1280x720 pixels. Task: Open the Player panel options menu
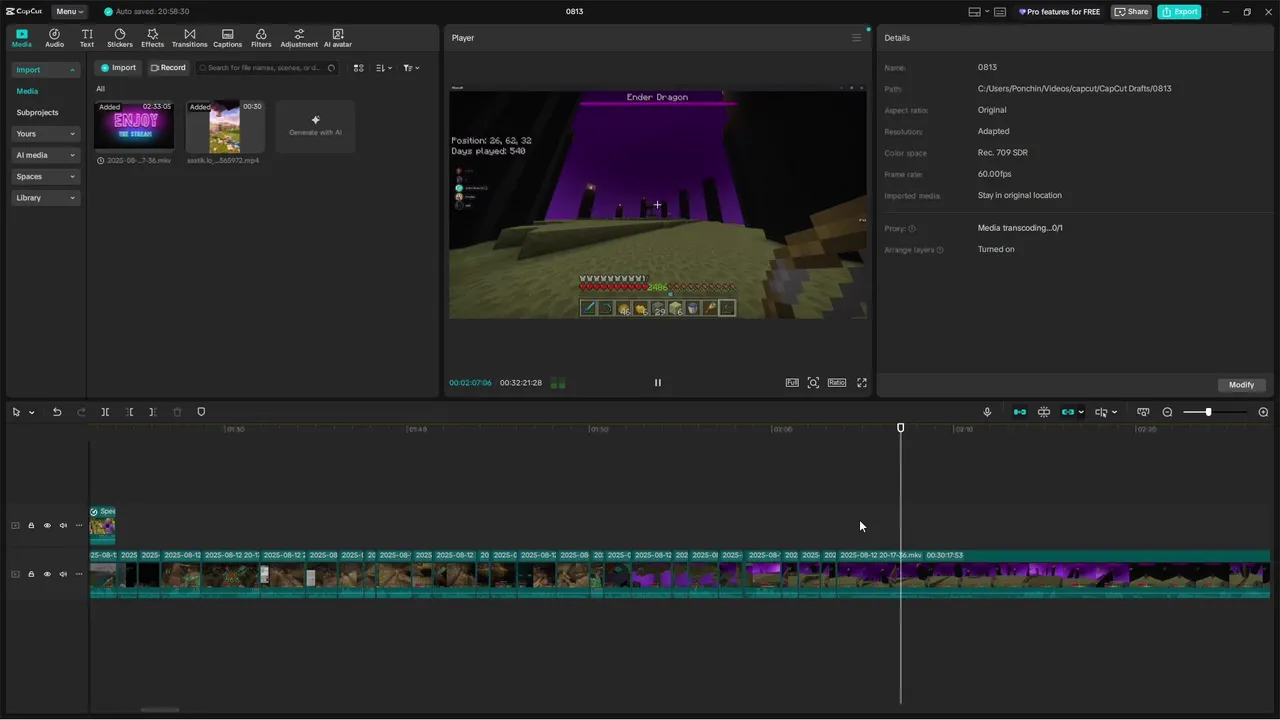[x=856, y=38]
